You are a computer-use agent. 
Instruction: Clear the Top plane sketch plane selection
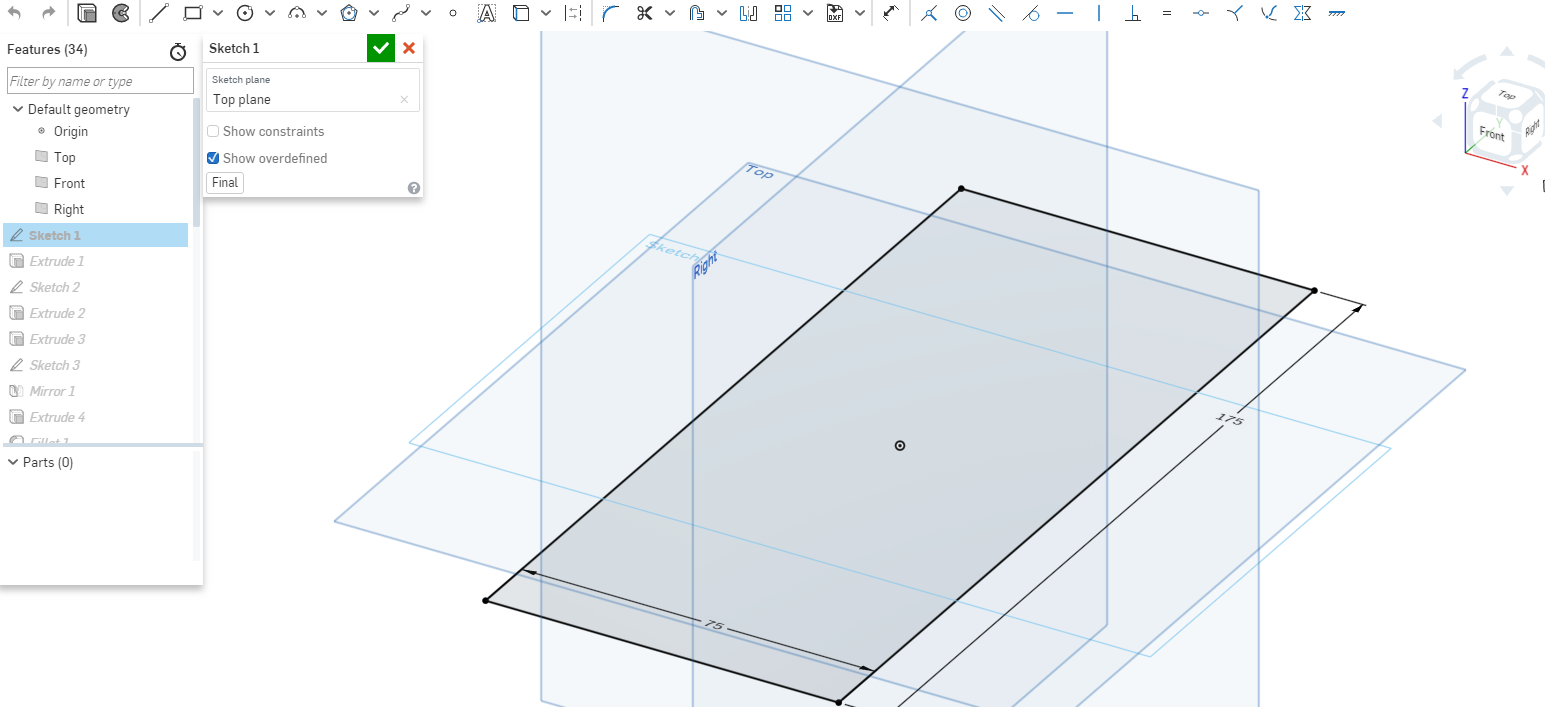(x=404, y=100)
